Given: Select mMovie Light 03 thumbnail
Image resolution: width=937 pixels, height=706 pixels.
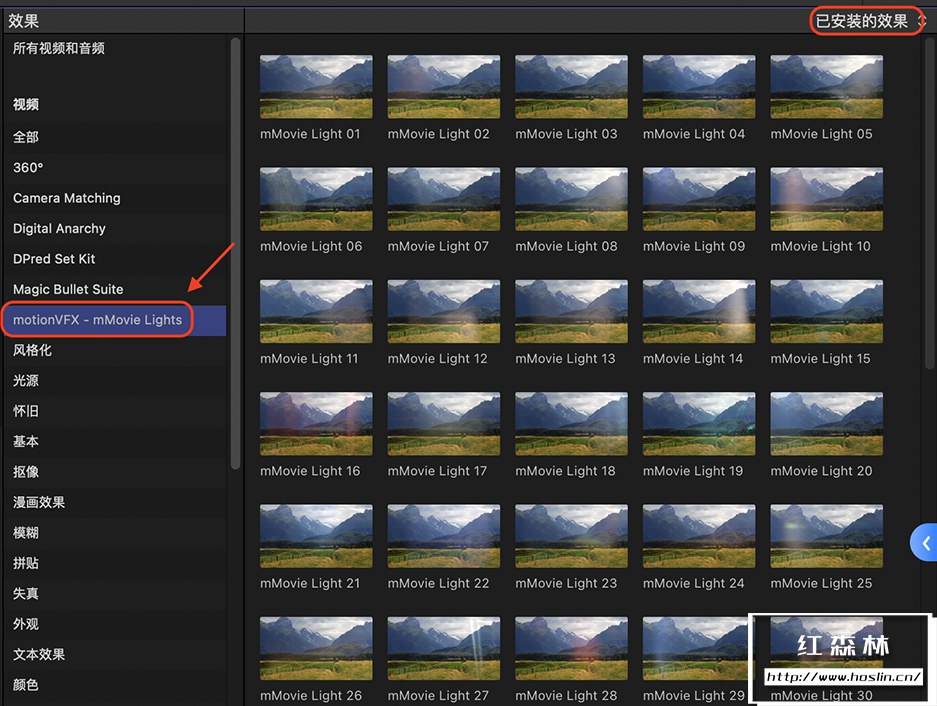Looking at the screenshot, I should pyautogui.click(x=571, y=87).
